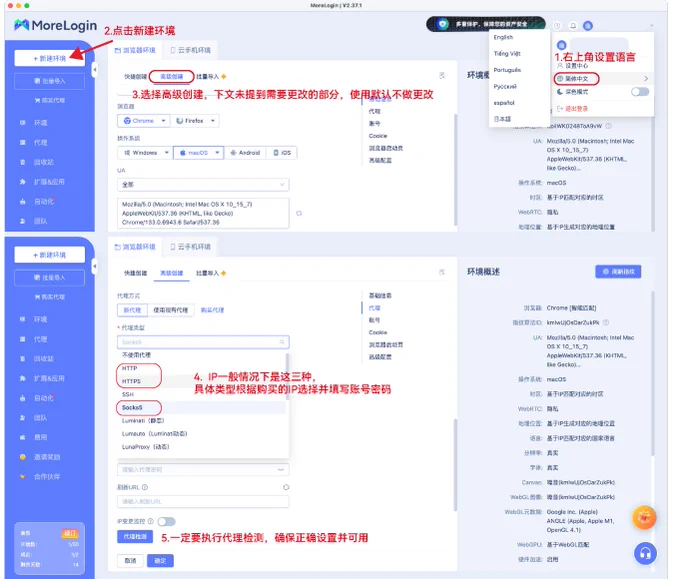Click the refresh icon right of 刷新URL

coord(286,487)
